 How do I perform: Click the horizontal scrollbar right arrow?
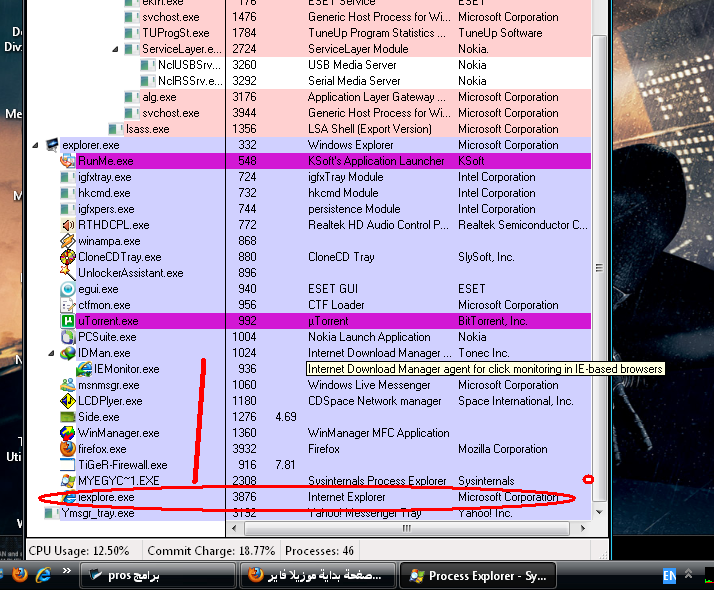(x=582, y=528)
